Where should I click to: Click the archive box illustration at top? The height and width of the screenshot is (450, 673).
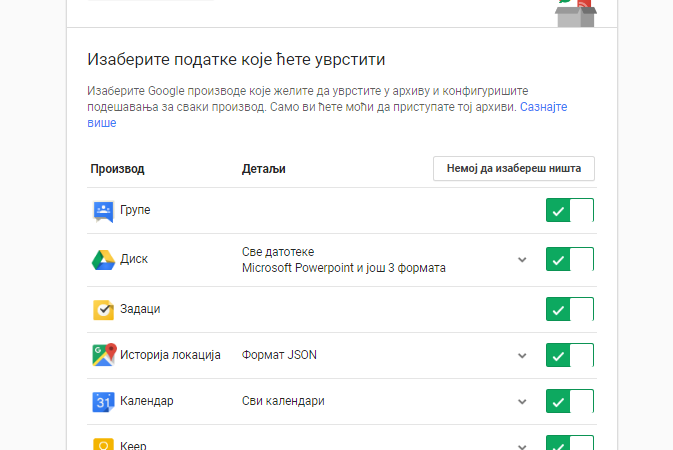(x=576, y=13)
